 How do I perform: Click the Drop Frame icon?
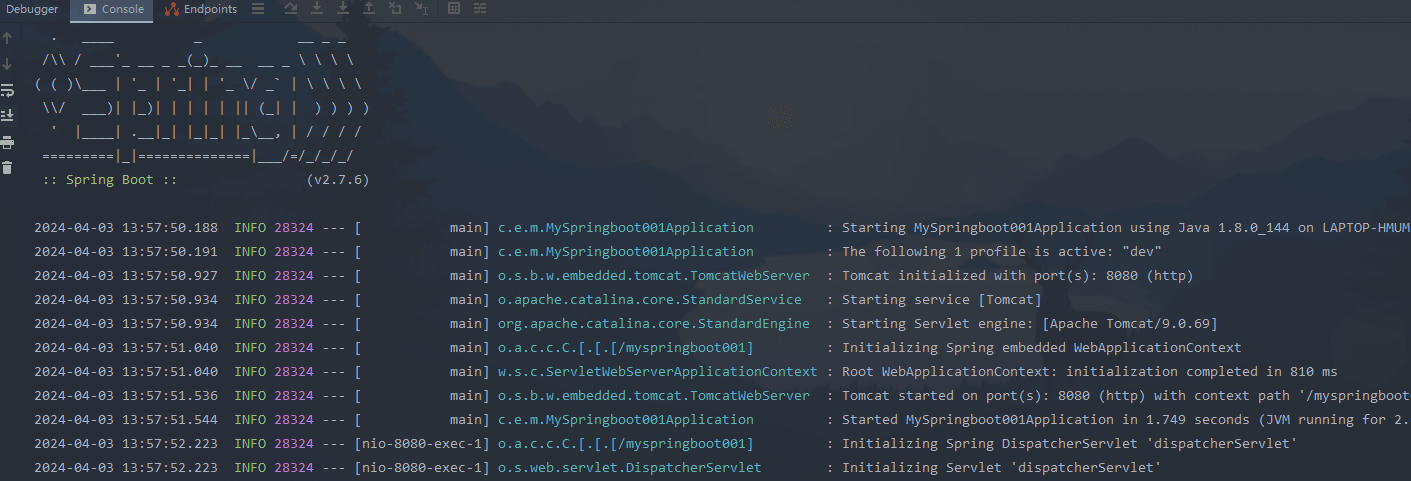[395, 9]
